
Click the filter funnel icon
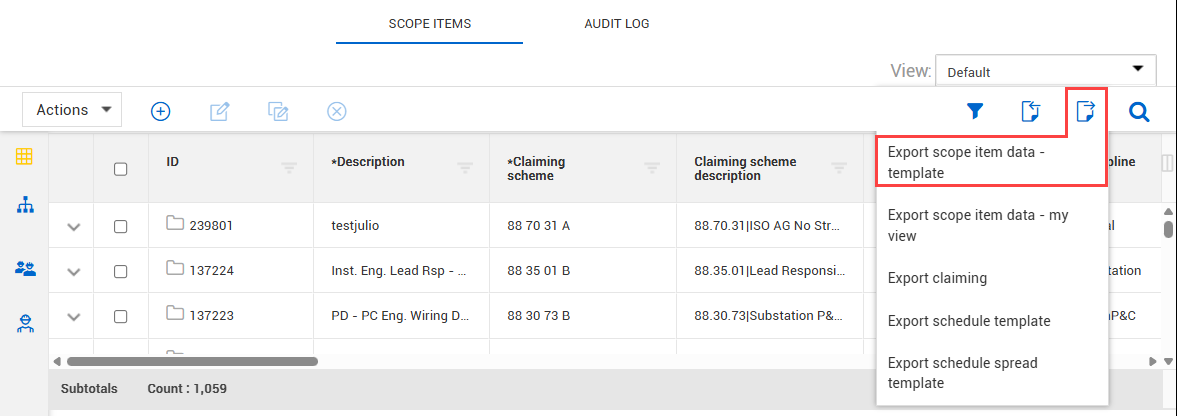click(x=975, y=111)
